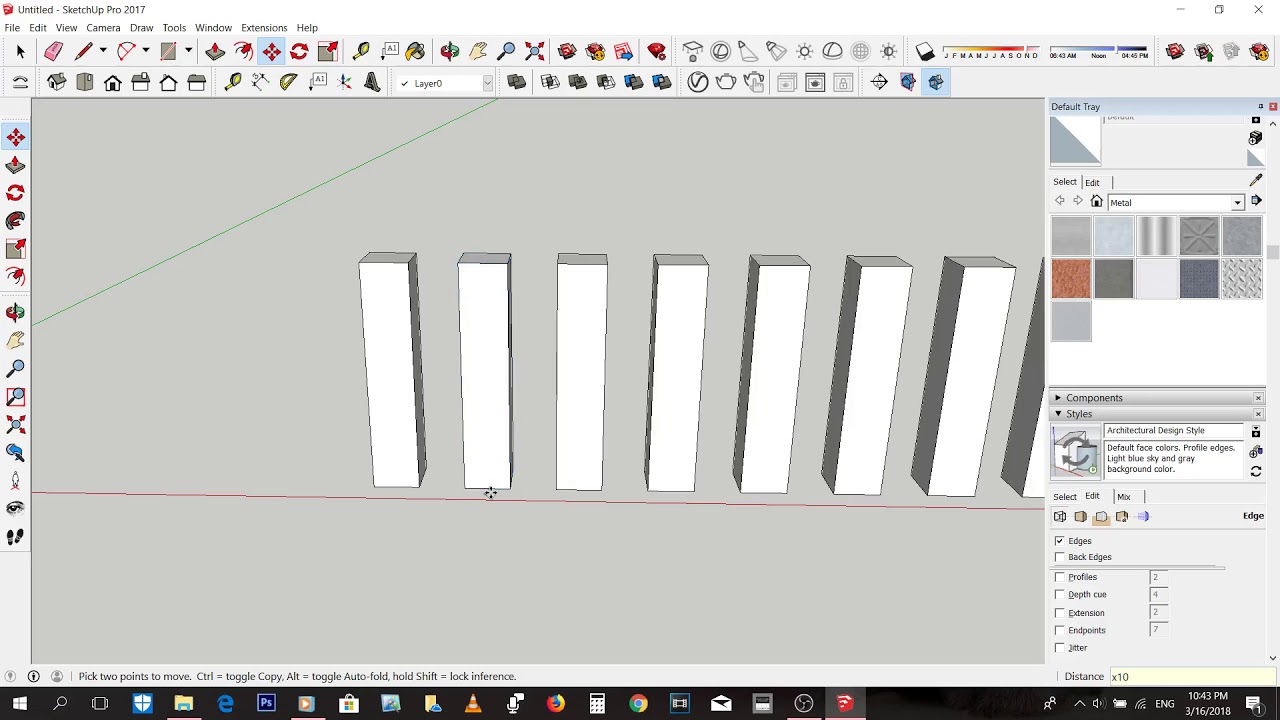The height and width of the screenshot is (720, 1280).
Task: Open the Line tool dropdown arrow
Action: 102,51
